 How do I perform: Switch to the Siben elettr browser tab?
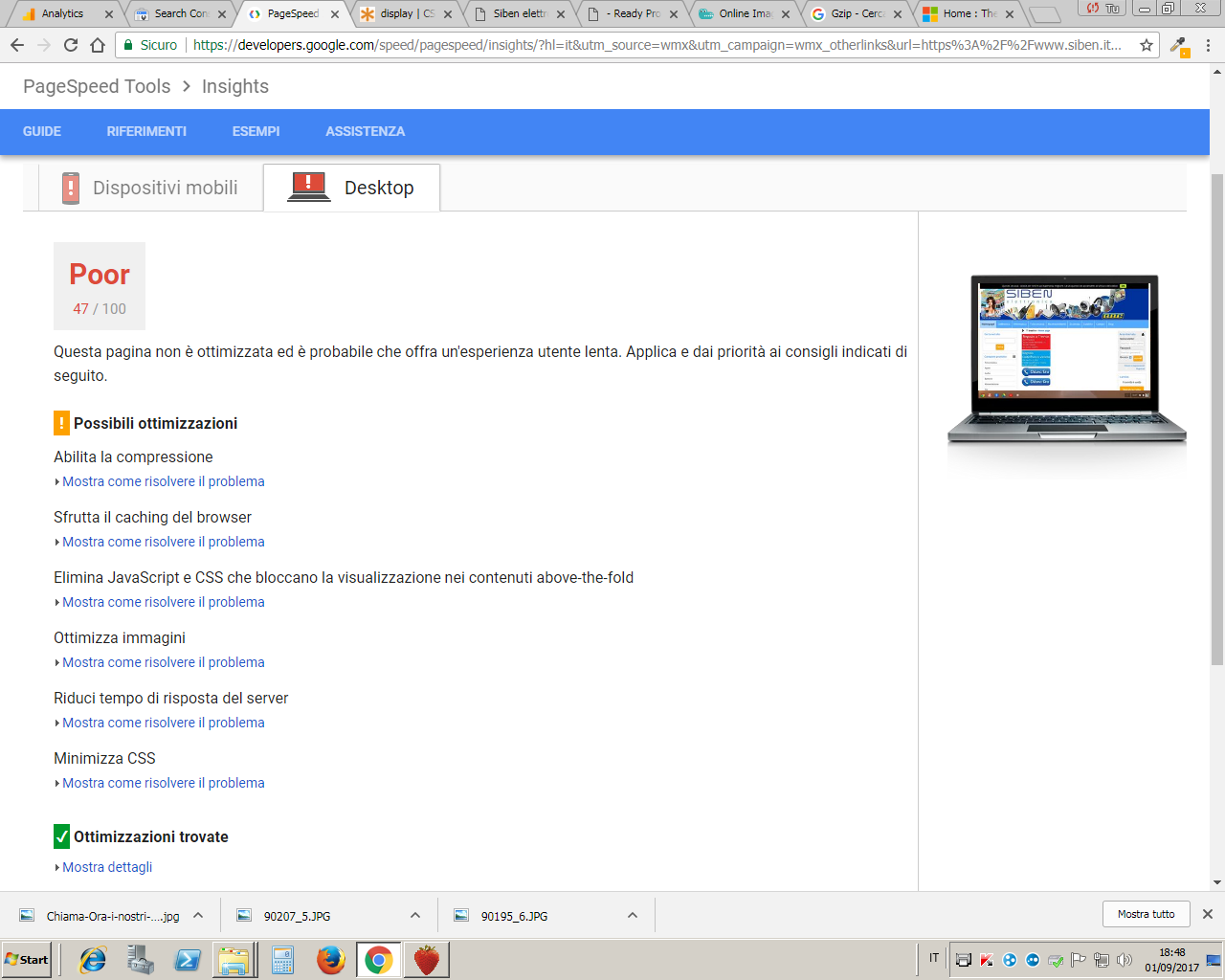(520, 13)
